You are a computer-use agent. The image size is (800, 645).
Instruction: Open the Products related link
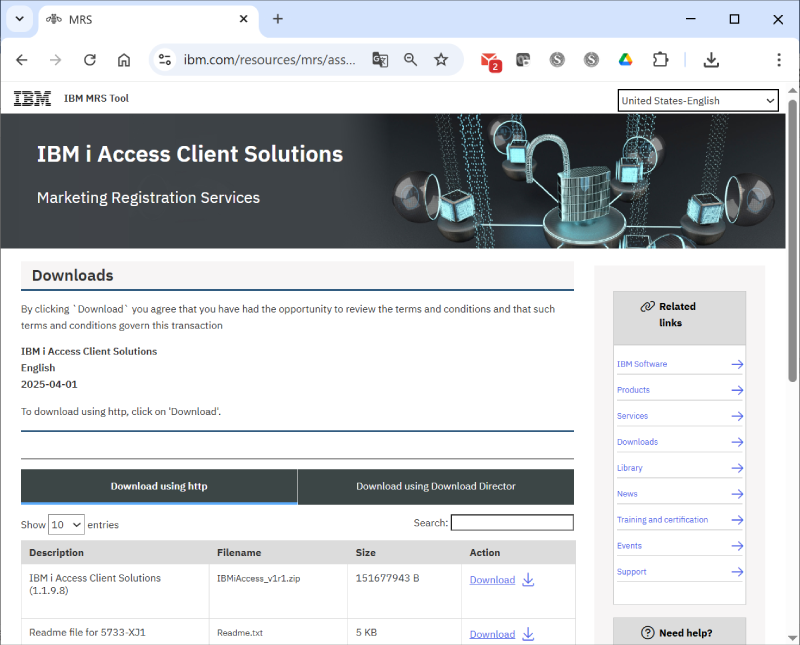(633, 390)
